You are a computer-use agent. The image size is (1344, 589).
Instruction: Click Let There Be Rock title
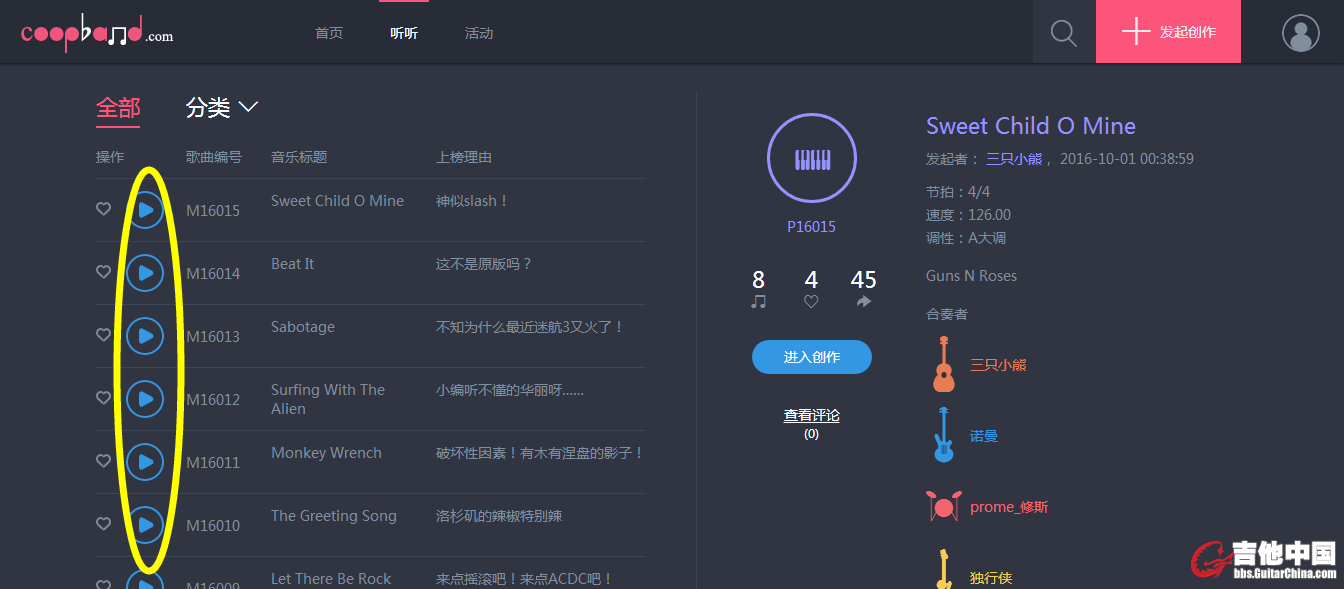click(331, 579)
